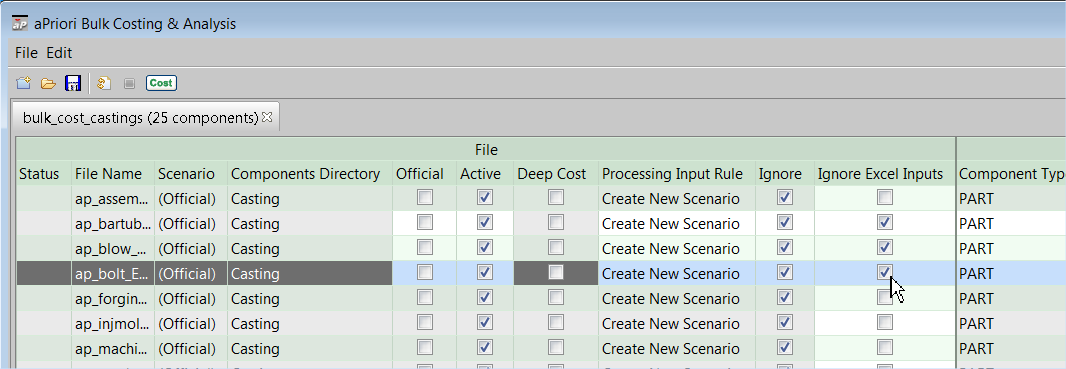Open the File menu

click(x=27, y=52)
